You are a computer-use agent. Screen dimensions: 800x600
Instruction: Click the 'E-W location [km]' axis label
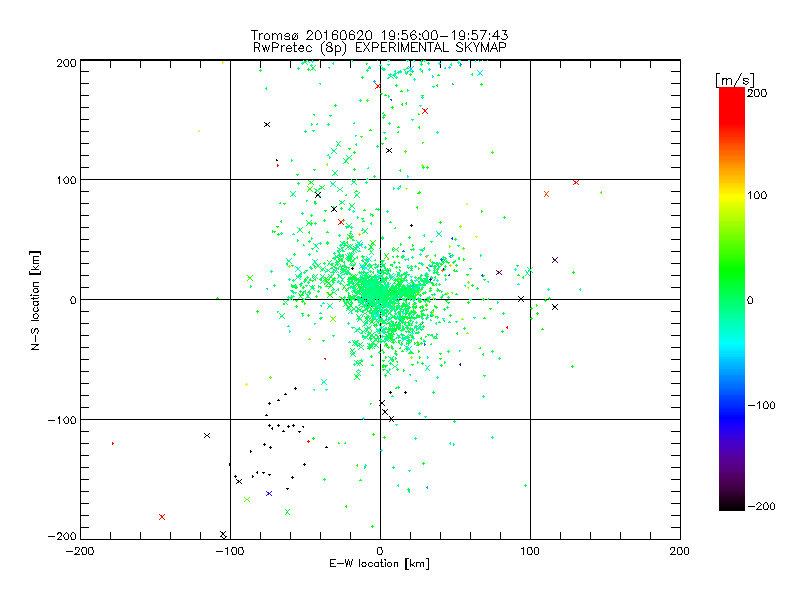[379, 564]
